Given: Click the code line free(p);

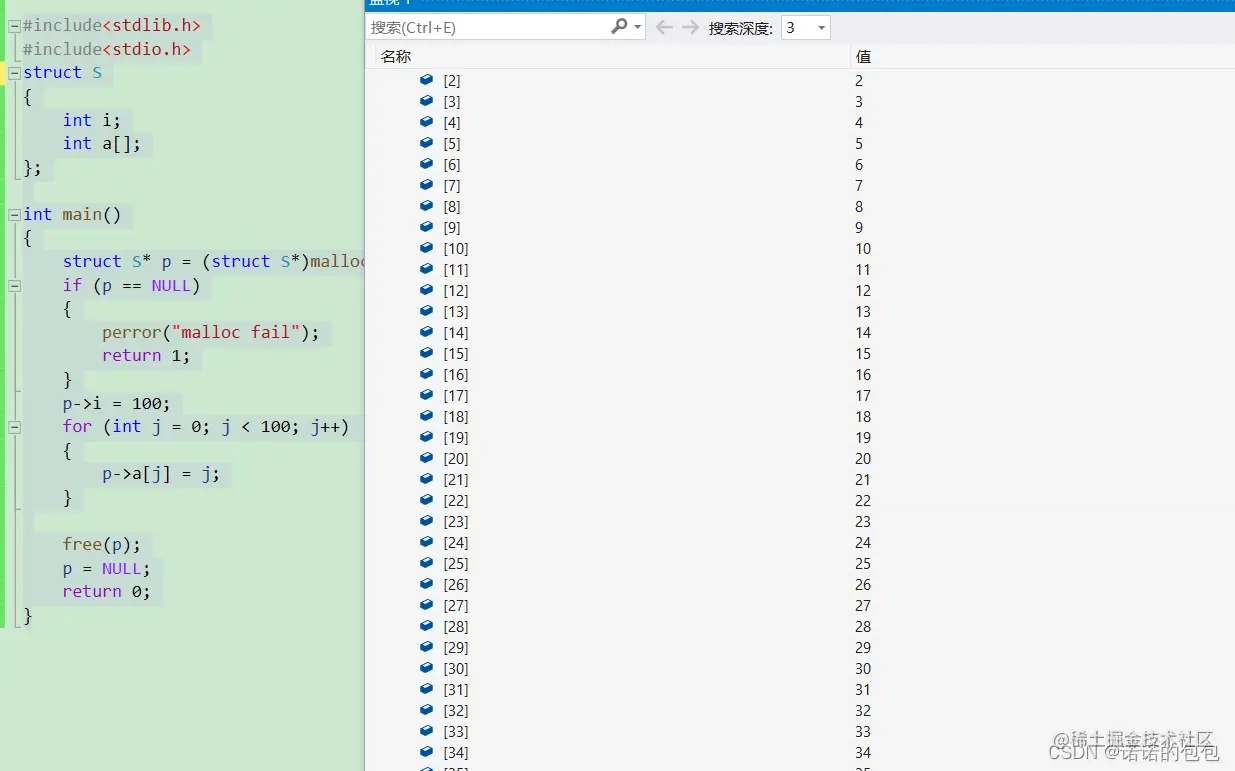Looking at the screenshot, I should point(102,545).
